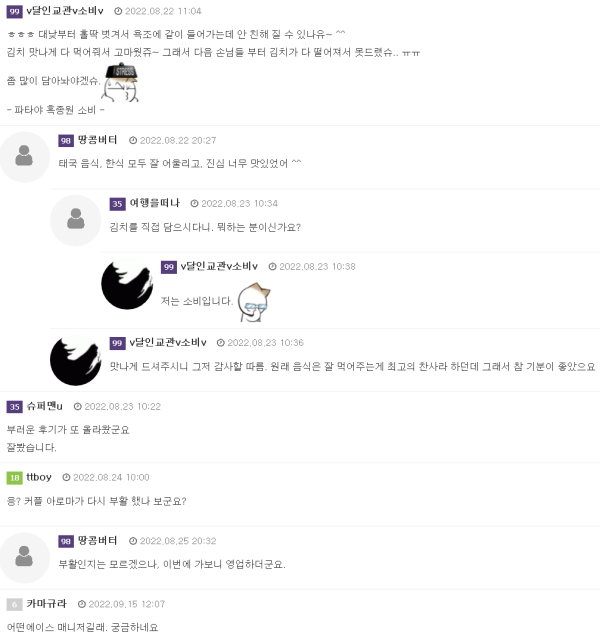600x643 pixels.
Task: Open 여행을떠나 gray profile avatar
Action: coord(75,220)
